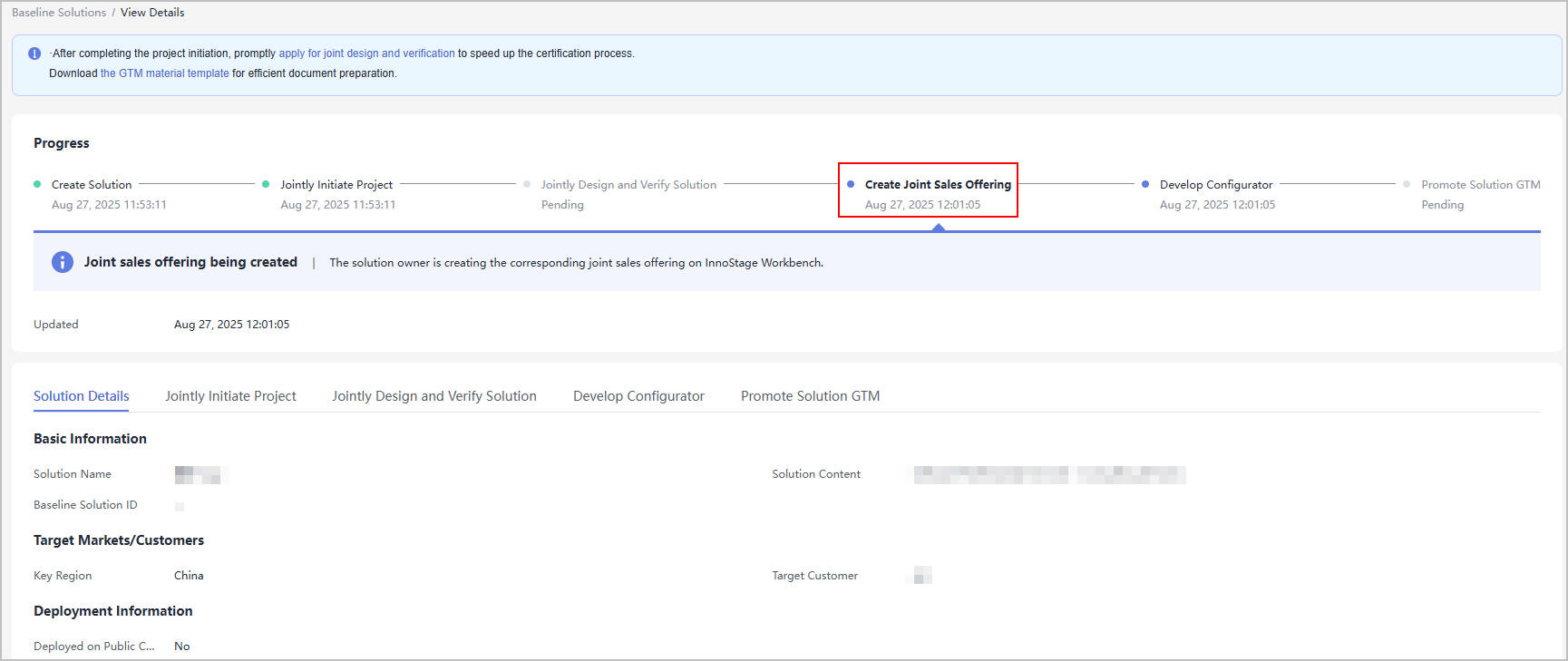Screen dimensions: 1568x661
Task: Open 'apply for joint design and verification' link
Action: 366,53
